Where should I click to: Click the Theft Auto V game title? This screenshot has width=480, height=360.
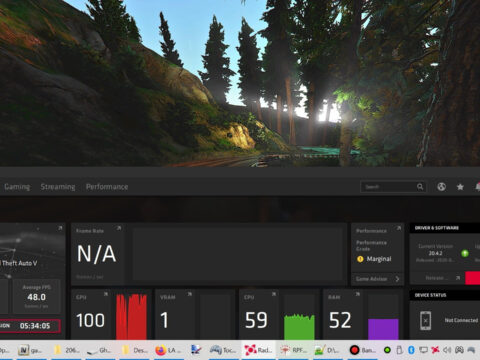pyautogui.click(x=19, y=263)
